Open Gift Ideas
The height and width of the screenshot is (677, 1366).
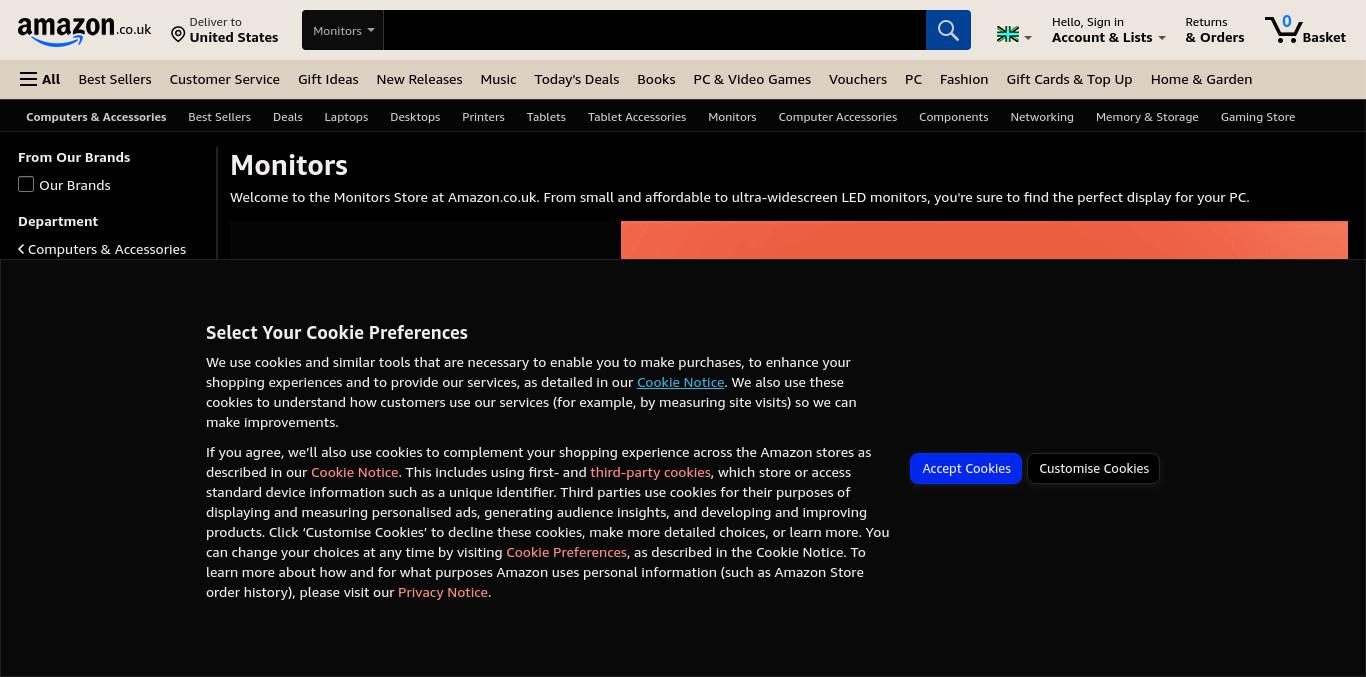point(328,79)
